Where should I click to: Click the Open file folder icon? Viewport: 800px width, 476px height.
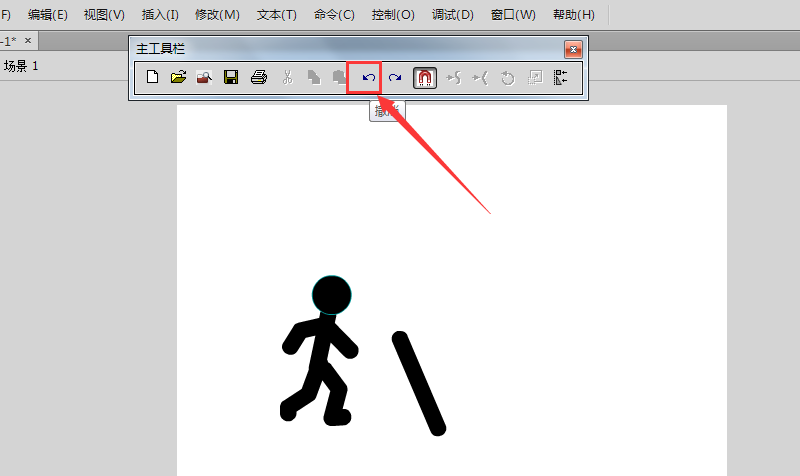point(178,78)
